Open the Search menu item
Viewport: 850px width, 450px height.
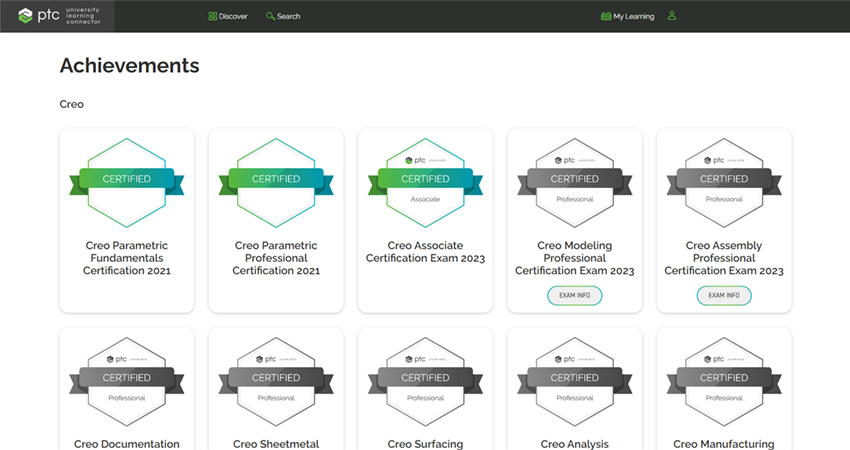tap(282, 16)
